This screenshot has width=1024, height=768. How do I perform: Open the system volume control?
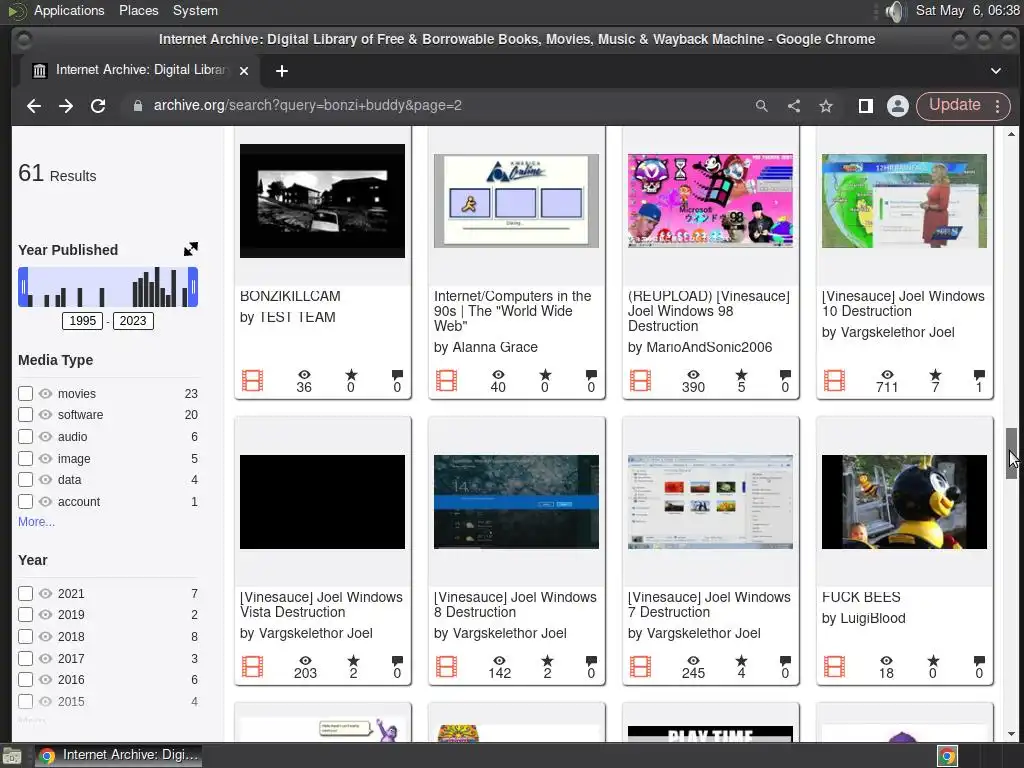895,11
